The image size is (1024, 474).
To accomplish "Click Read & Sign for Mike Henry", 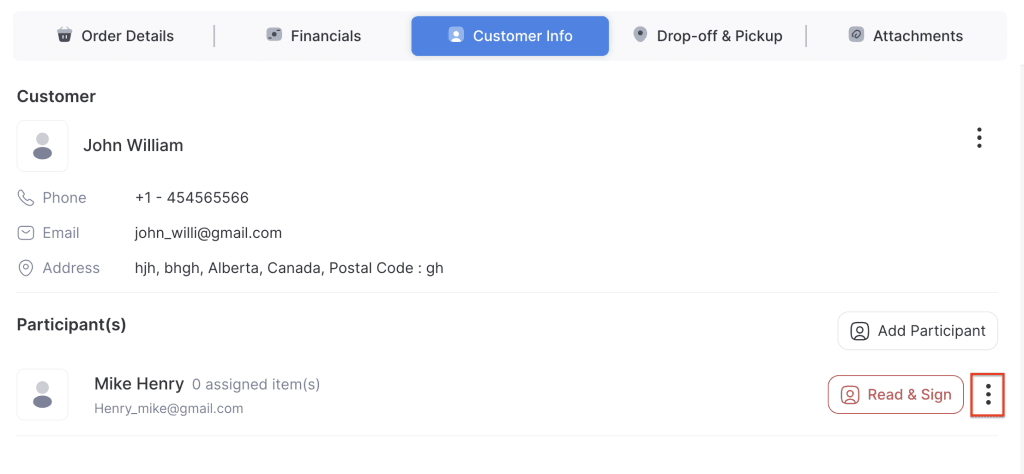I will 895,394.
